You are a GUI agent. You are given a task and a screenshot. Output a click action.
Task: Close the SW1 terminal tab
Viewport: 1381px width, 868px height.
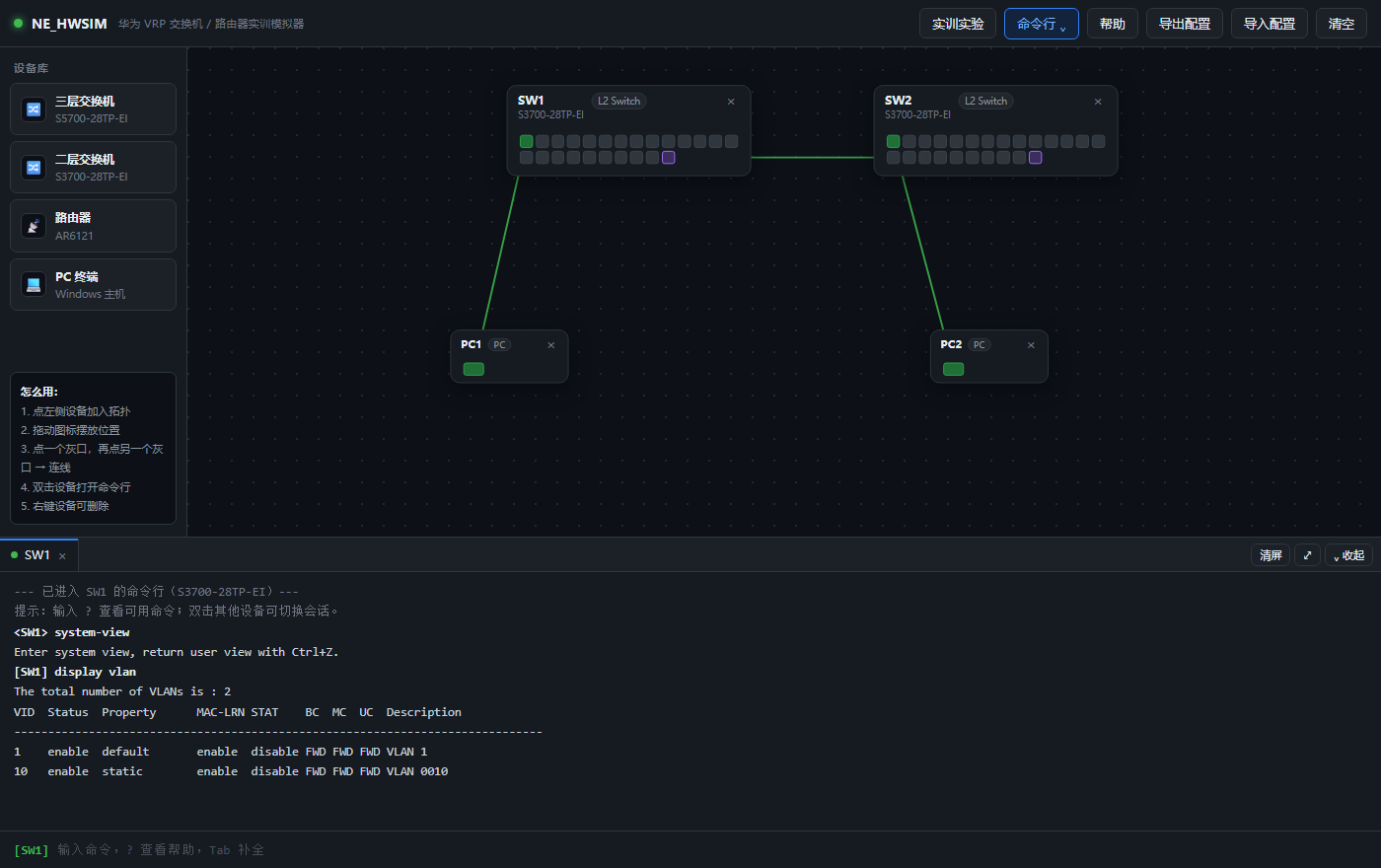coord(62,556)
